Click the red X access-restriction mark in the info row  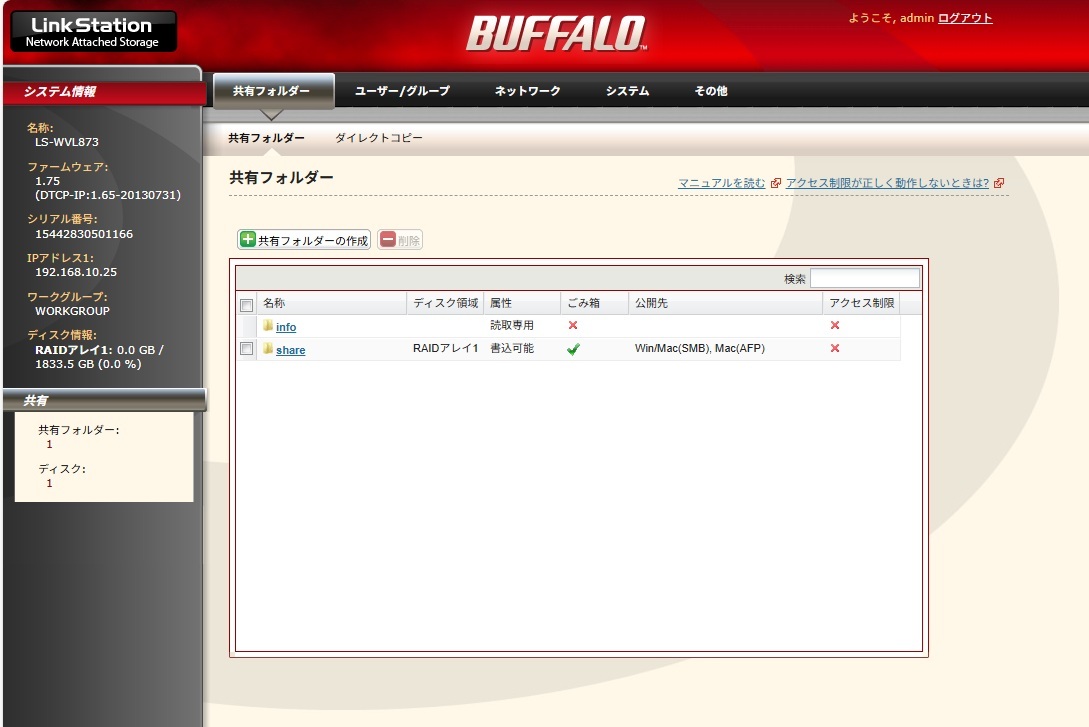click(835, 325)
